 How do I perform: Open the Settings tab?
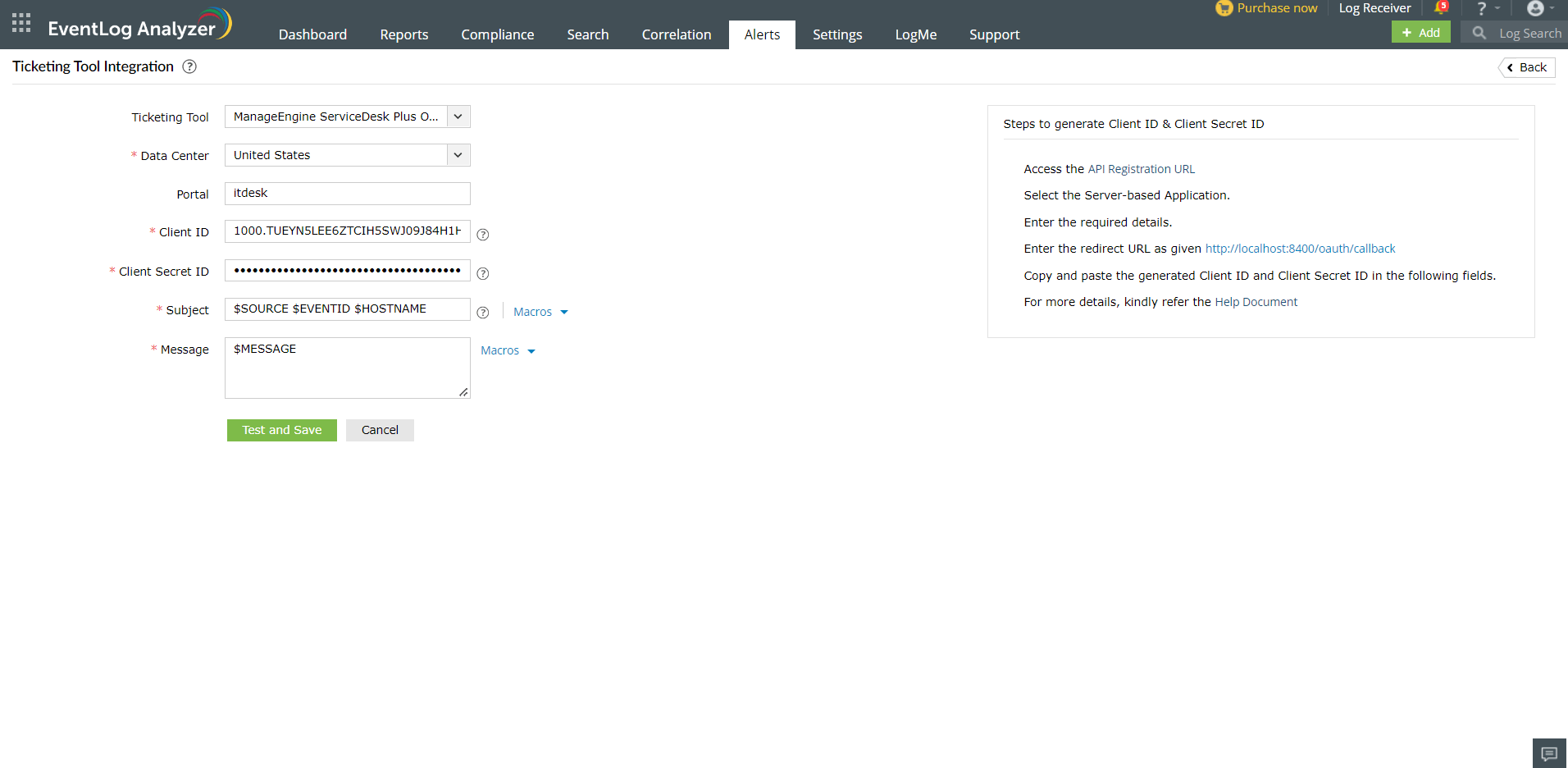pos(837,34)
